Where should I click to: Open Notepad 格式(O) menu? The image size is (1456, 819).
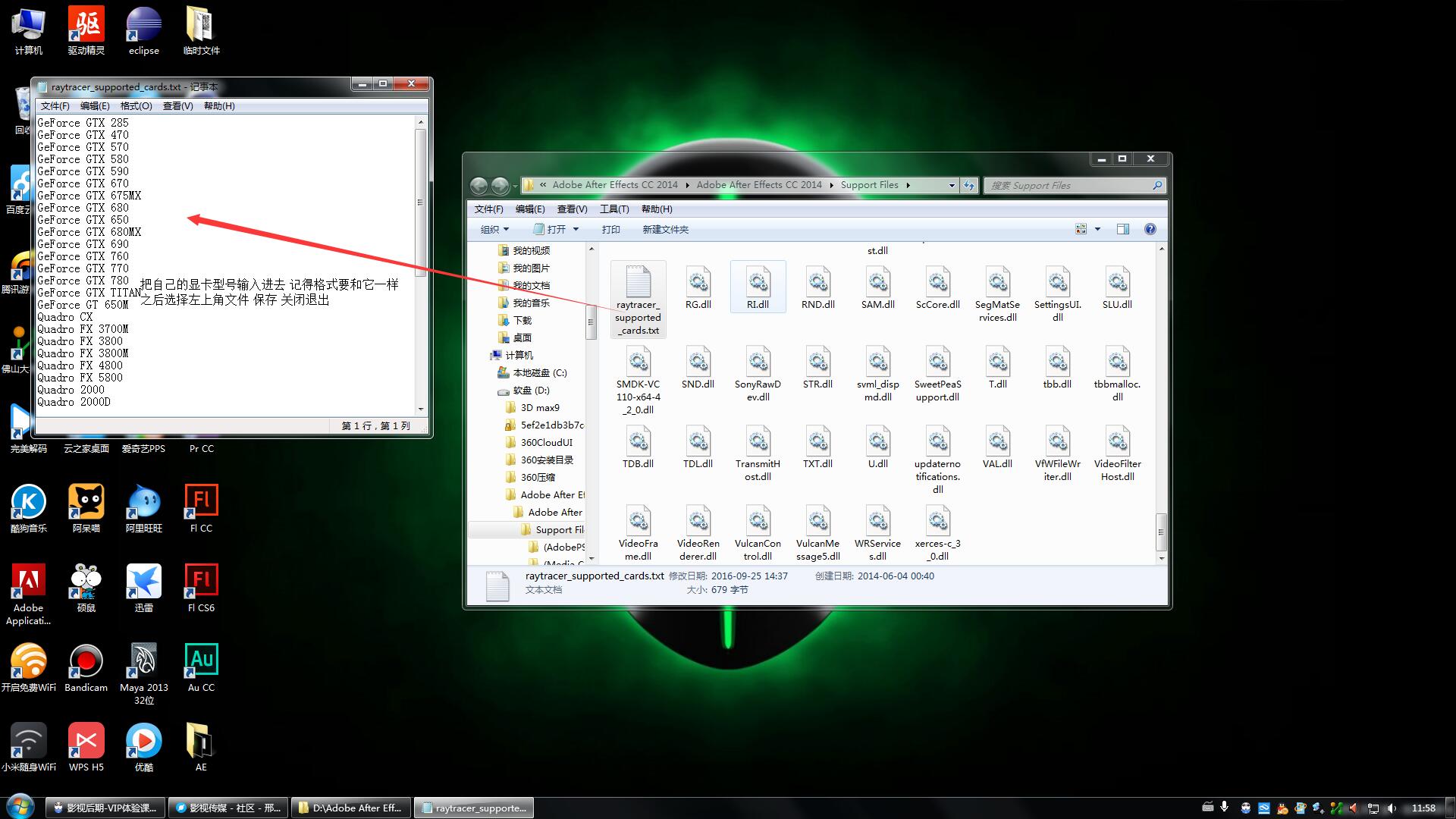tap(136, 106)
